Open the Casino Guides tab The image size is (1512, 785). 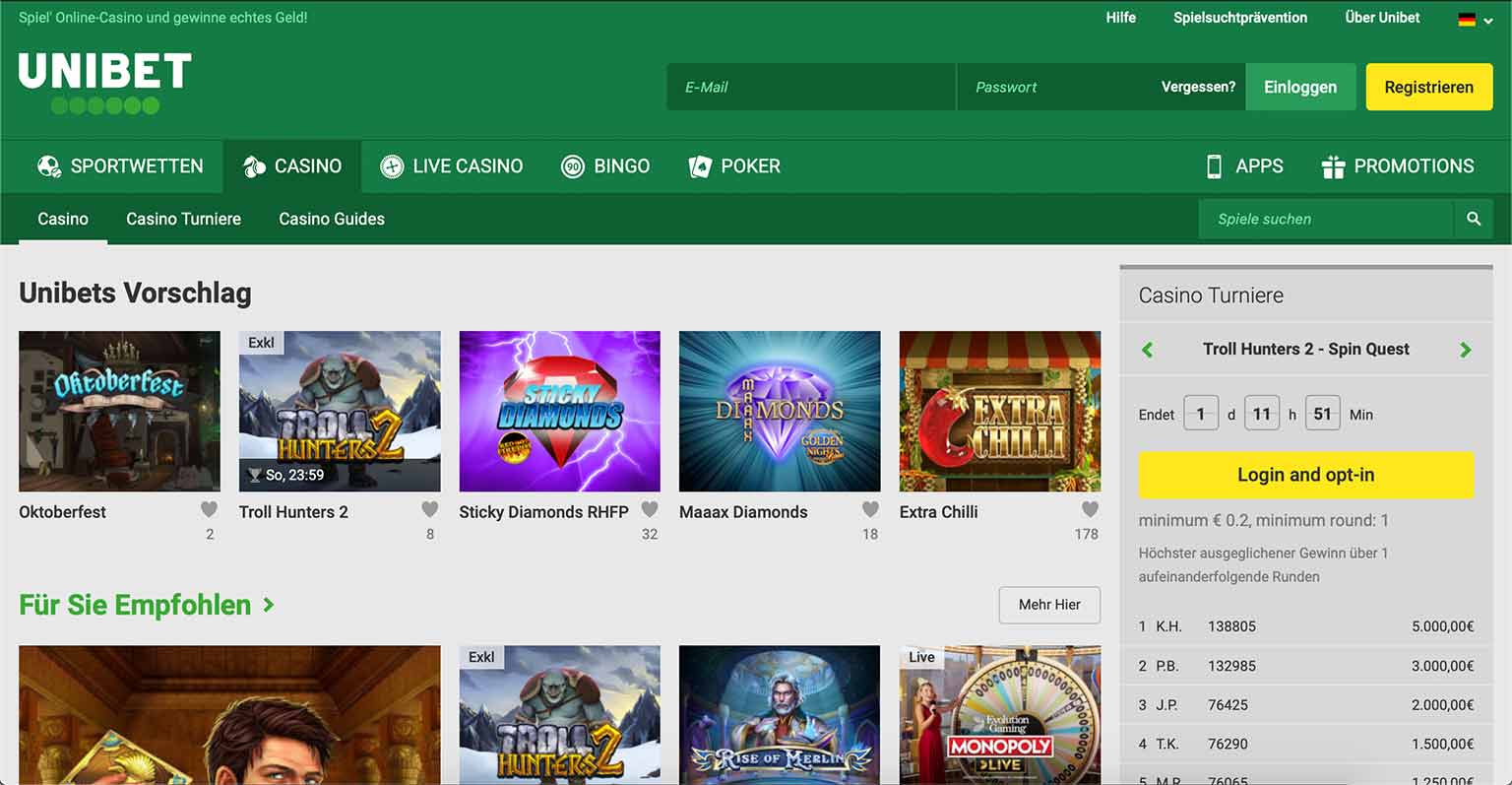[x=332, y=220]
